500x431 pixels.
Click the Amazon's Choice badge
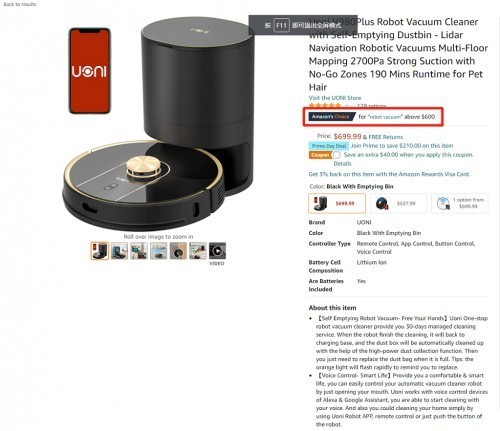point(331,117)
